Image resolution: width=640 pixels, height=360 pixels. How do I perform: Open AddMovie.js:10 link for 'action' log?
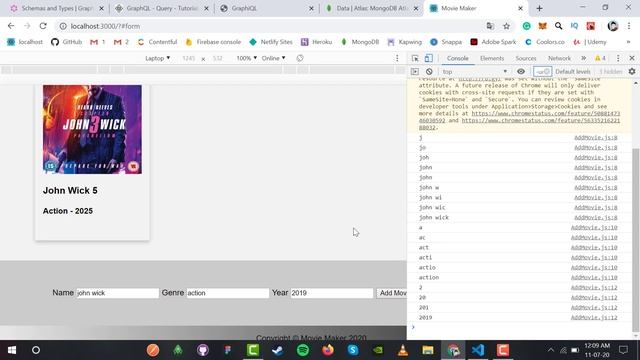(x=594, y=278)
